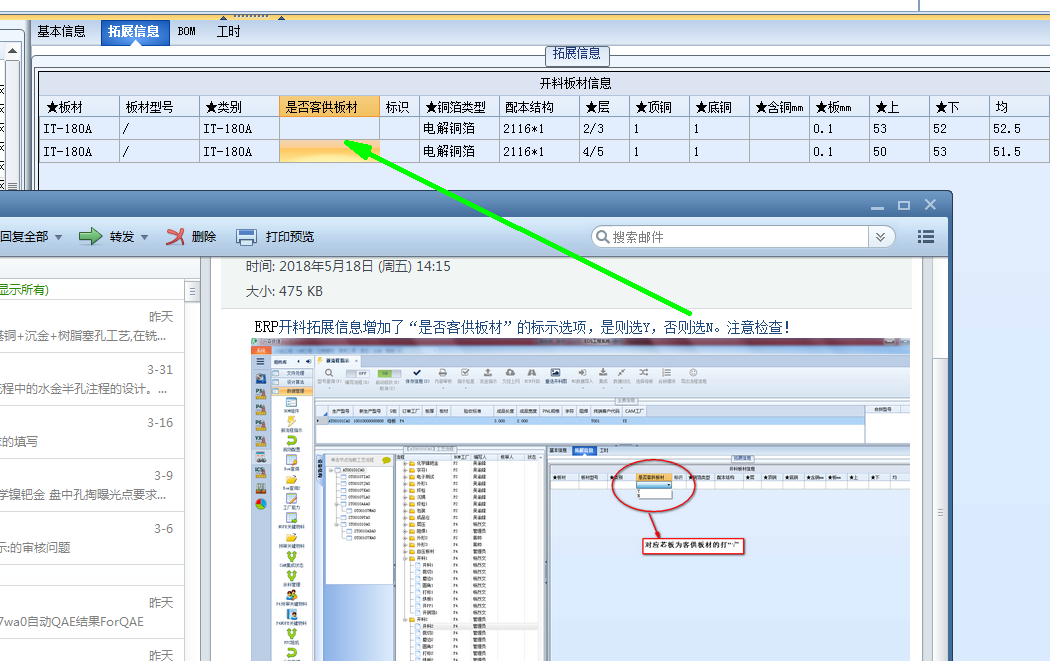Click the 打印预览 printer icon

[246, 236]
